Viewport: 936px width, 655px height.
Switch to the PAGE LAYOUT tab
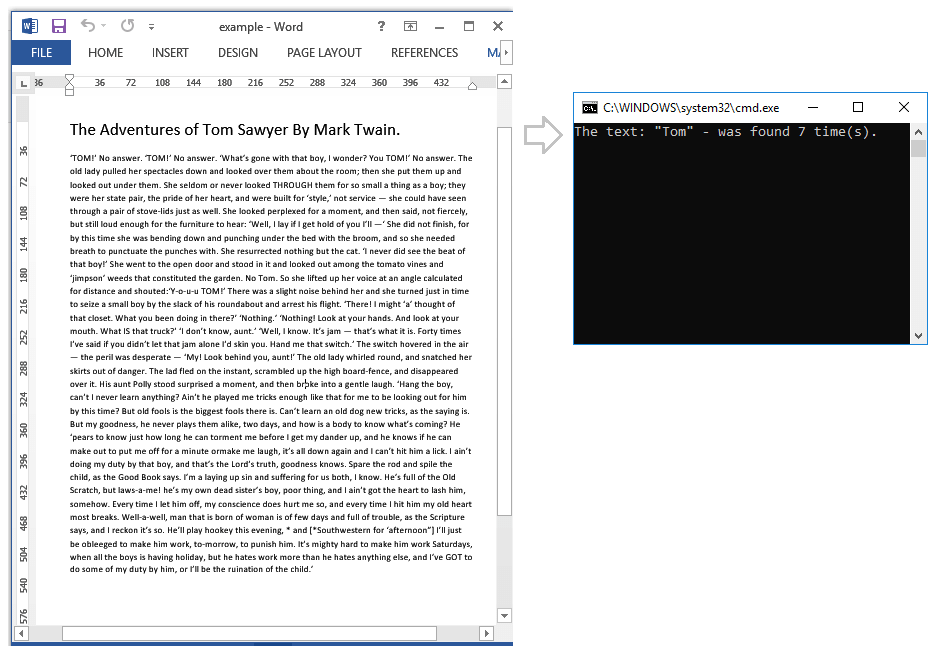(x=324, y=52)
